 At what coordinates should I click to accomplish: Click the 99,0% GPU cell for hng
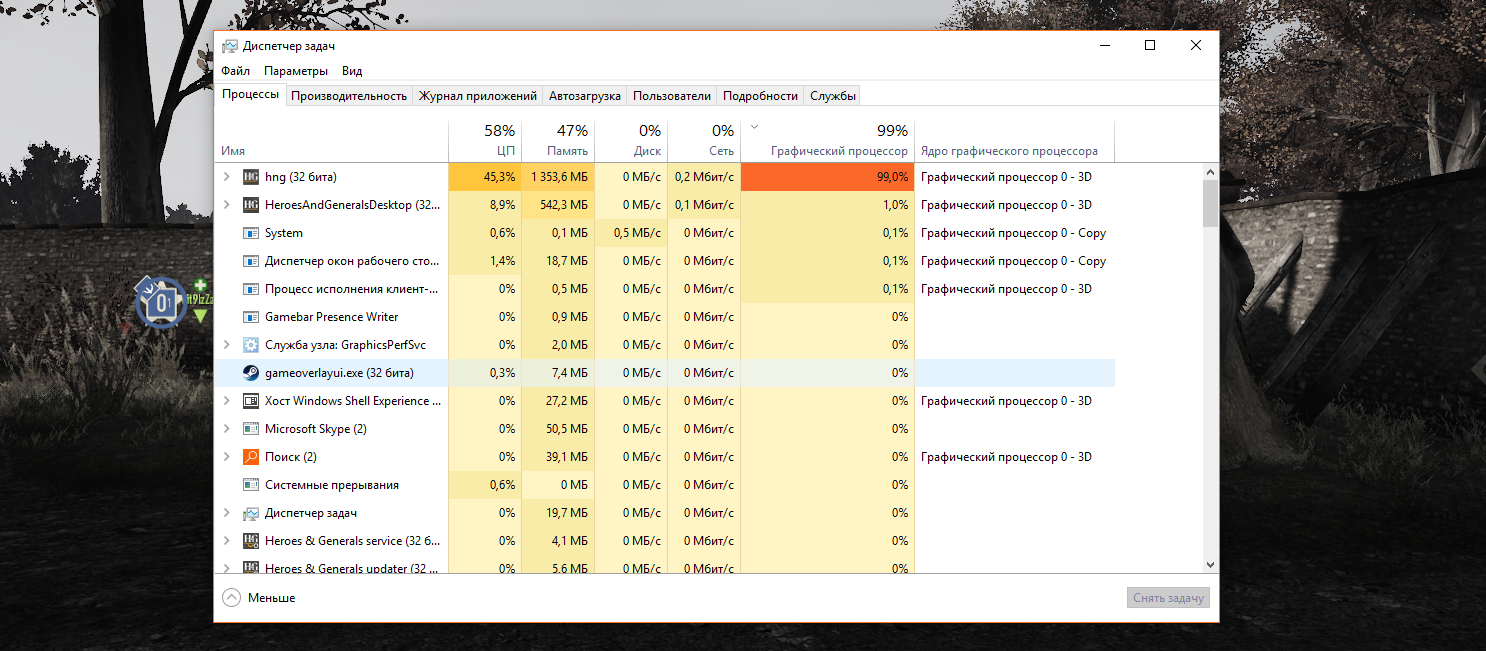828,177
